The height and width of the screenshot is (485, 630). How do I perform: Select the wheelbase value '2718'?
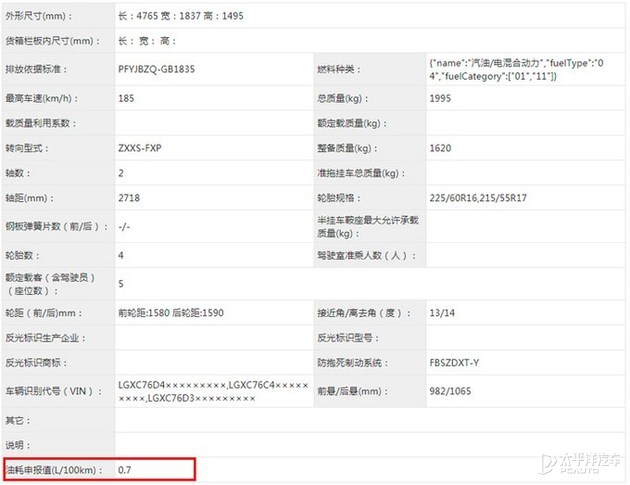click(129, 198)
